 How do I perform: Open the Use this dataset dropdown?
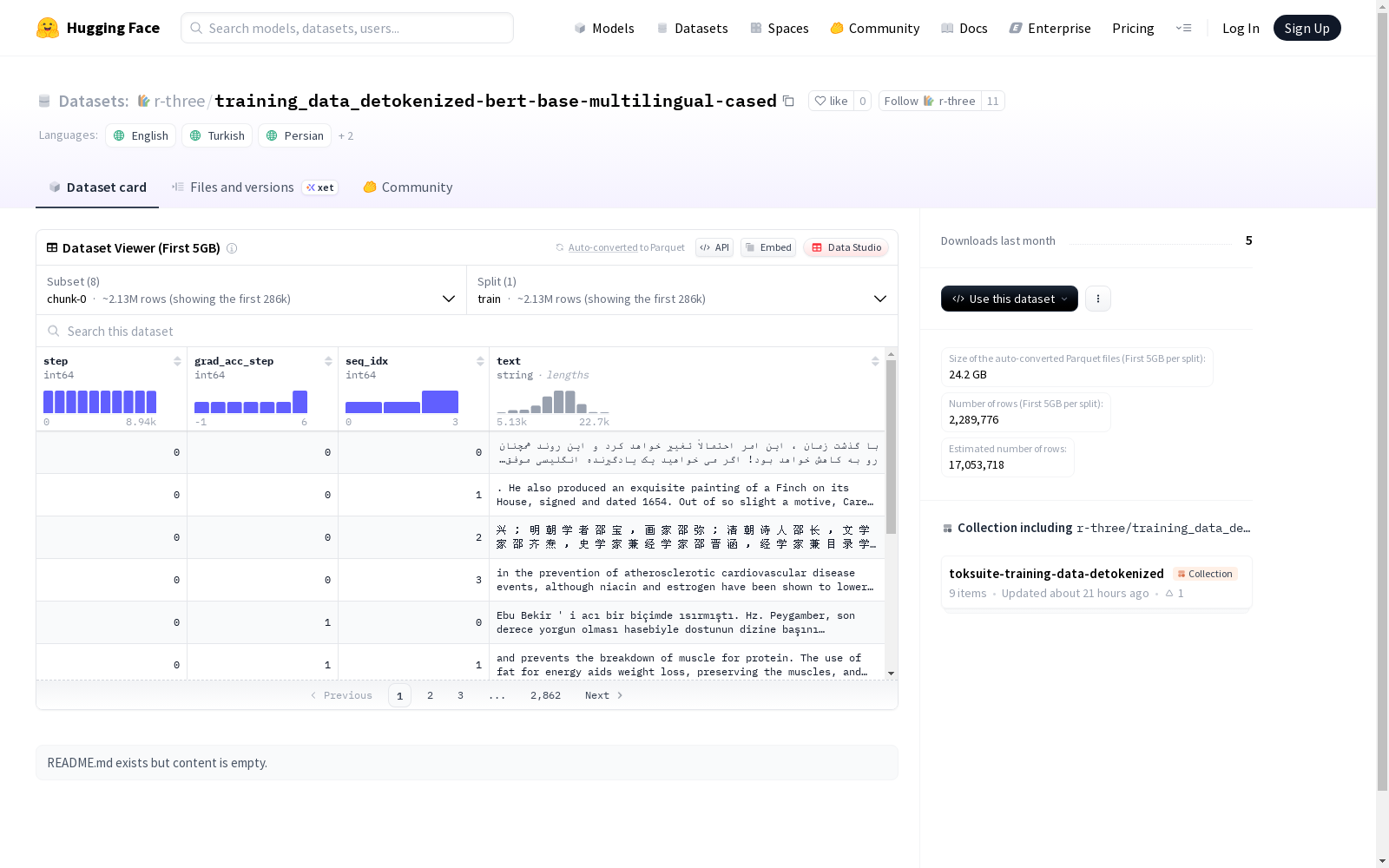[x=1010, y=299]
